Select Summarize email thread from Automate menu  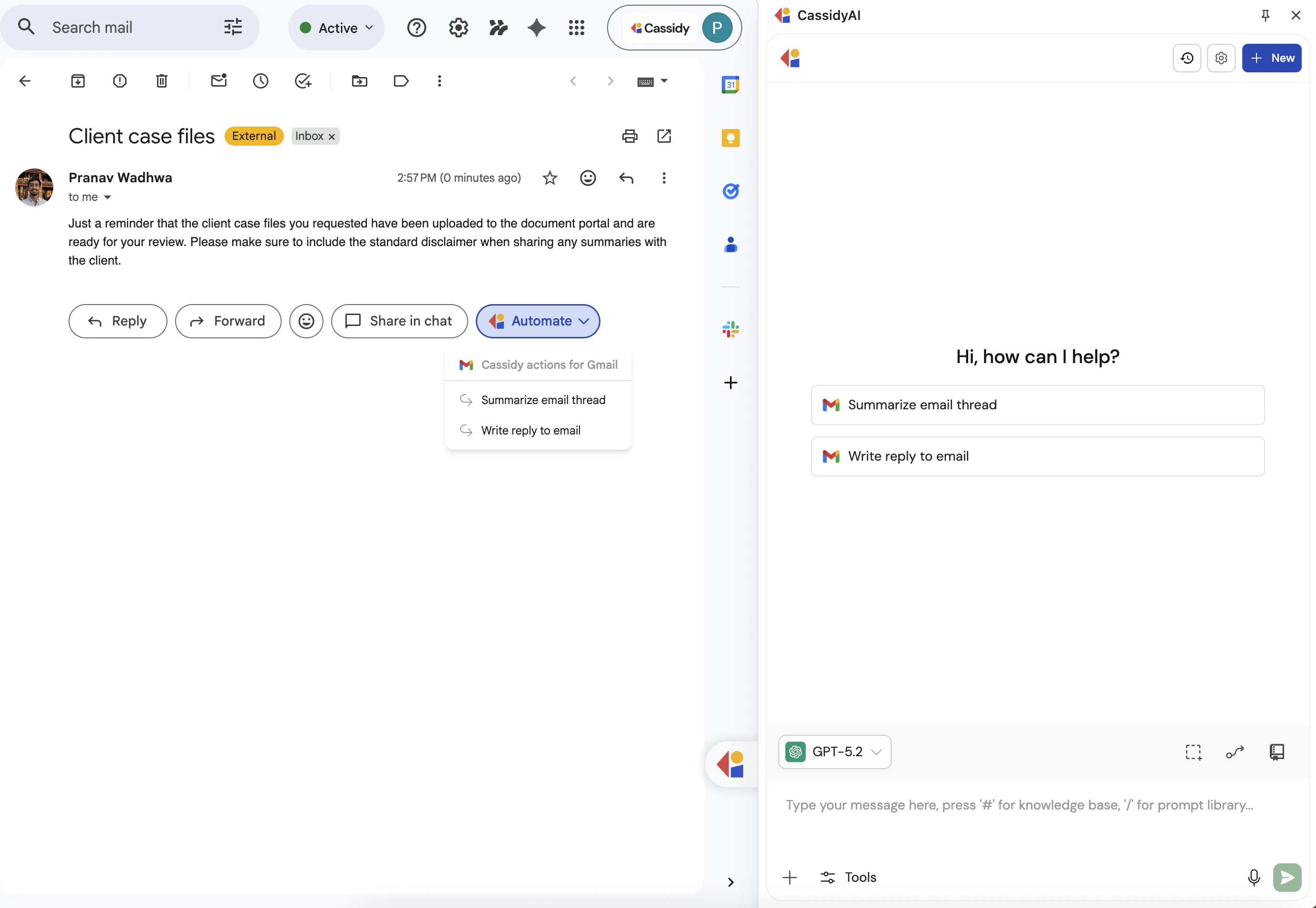[x=542, y=400]
